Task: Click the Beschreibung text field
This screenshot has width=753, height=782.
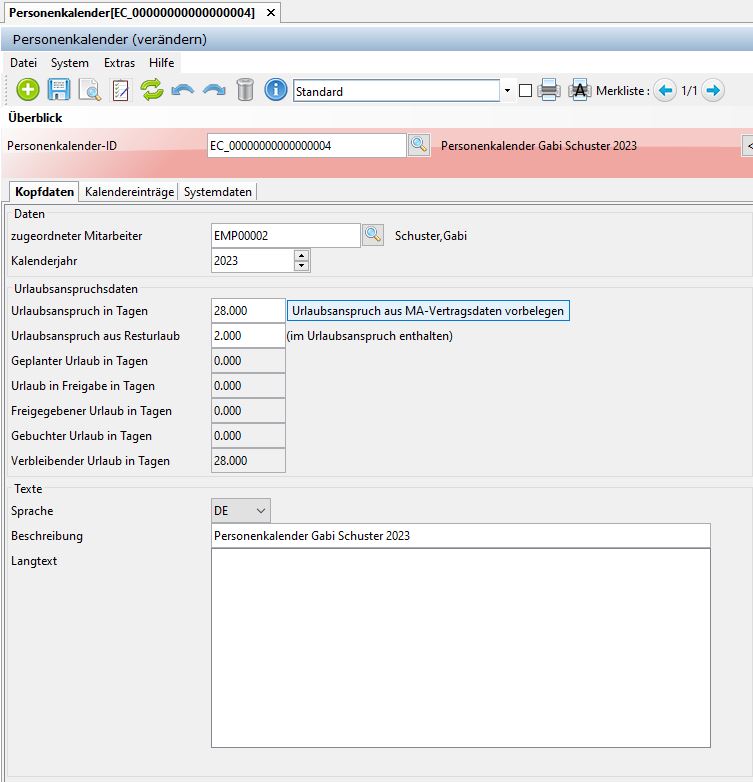Action: click(460, 536)
